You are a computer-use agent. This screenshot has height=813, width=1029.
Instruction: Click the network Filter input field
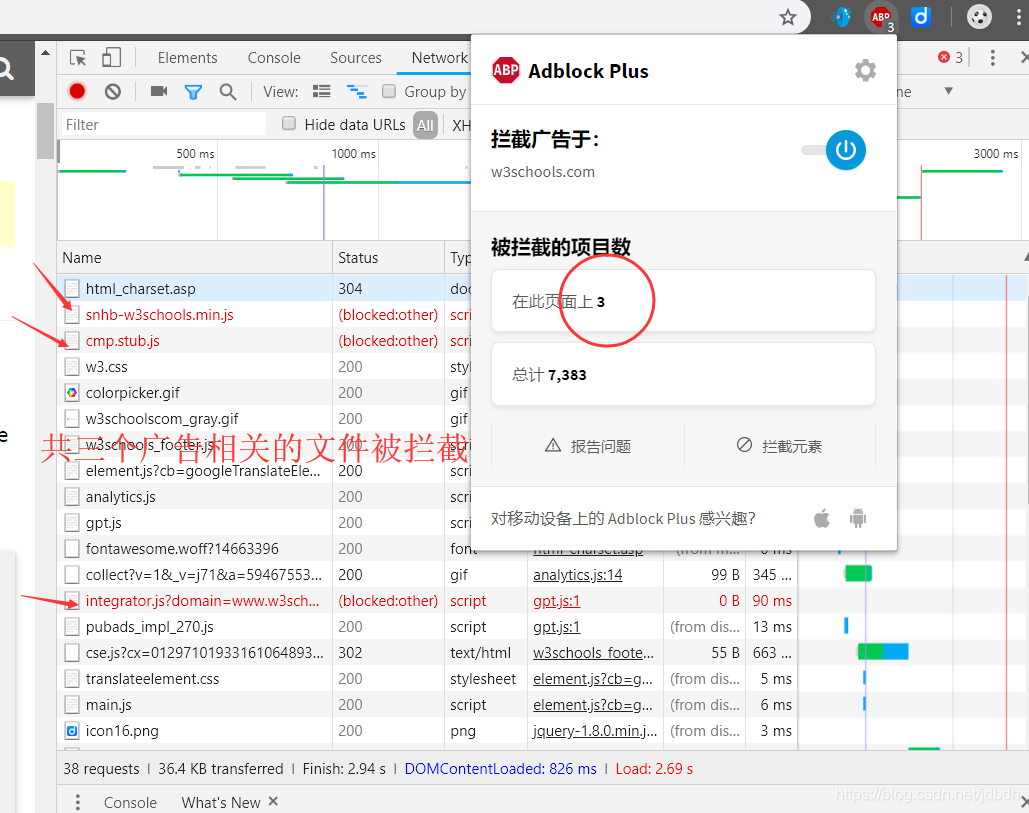[164, 125]
